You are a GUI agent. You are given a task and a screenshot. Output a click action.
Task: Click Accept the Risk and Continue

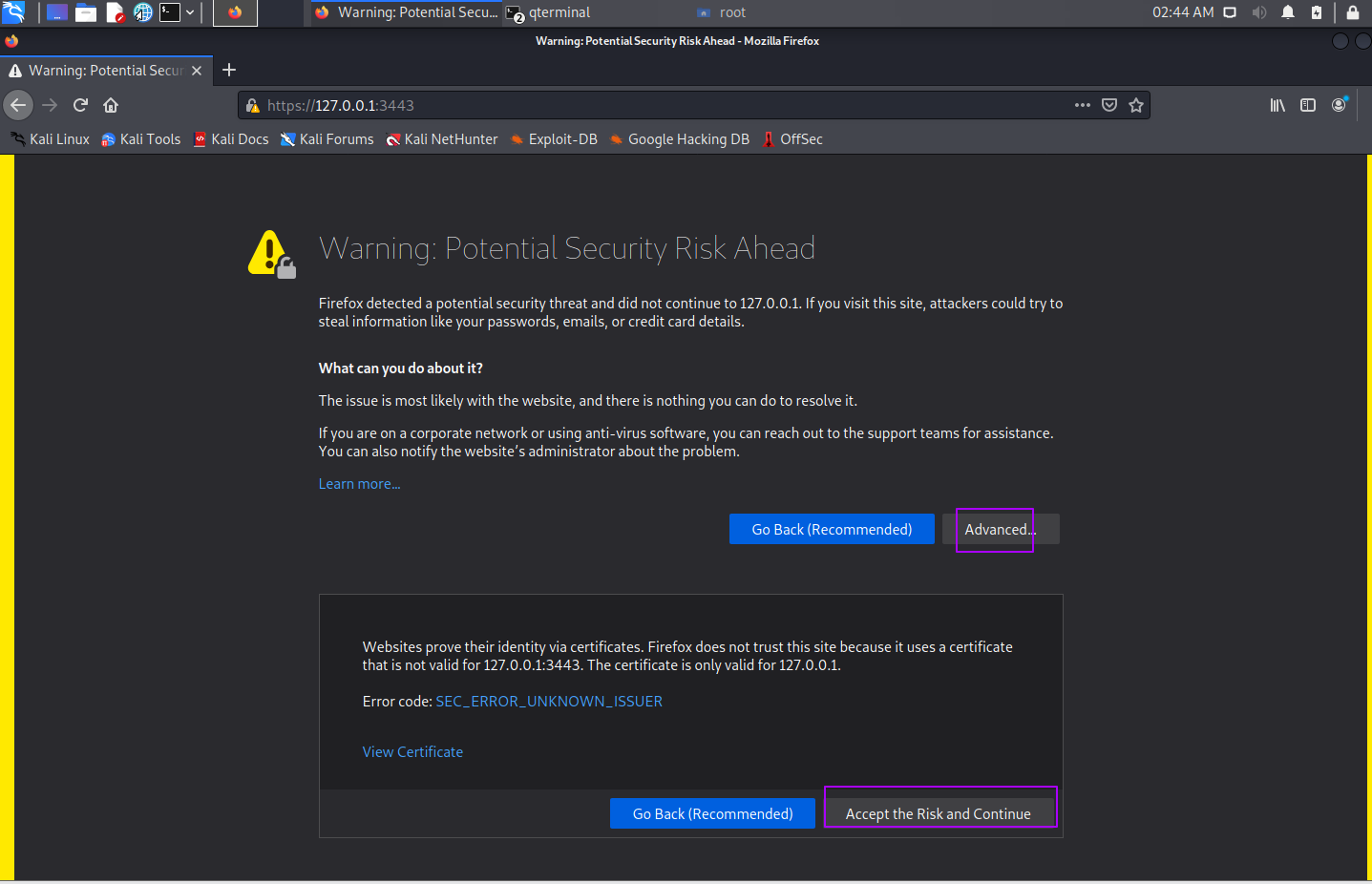click(939, 813)
